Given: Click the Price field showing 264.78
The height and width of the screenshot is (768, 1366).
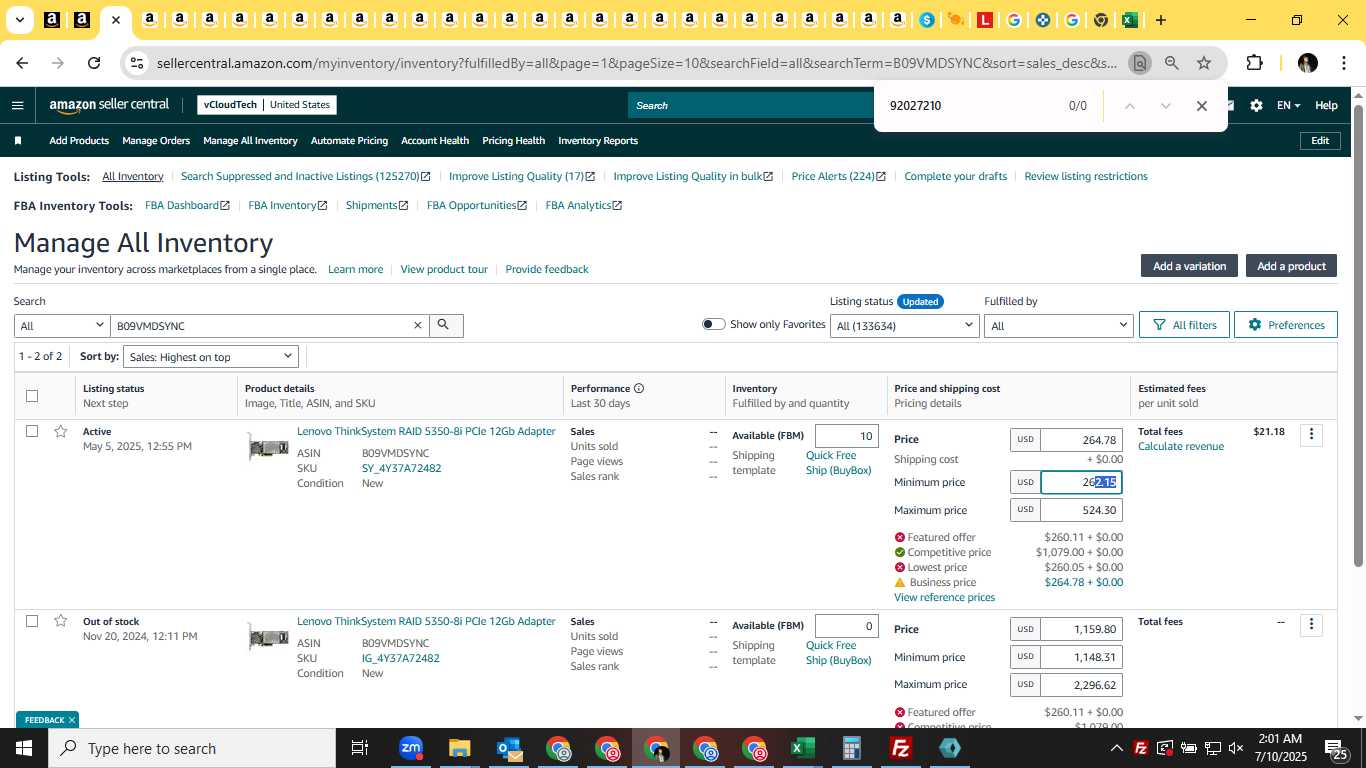Looking at the screenshot, I should coord(1081,440).
